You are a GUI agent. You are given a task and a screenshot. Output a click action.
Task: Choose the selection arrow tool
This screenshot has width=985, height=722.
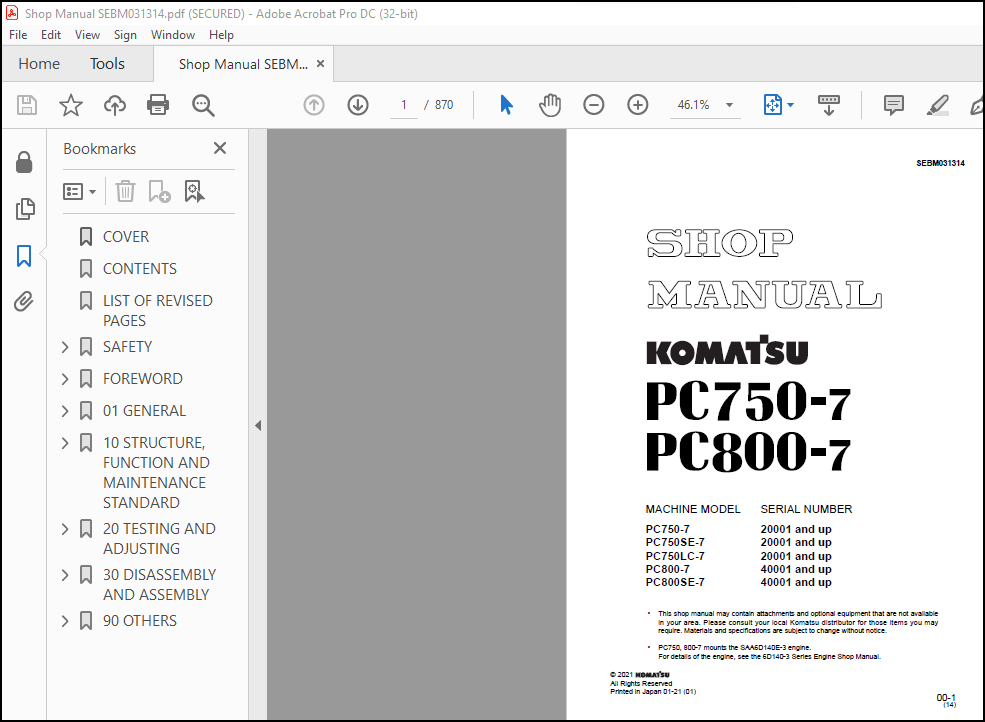[x=506, y=105]
